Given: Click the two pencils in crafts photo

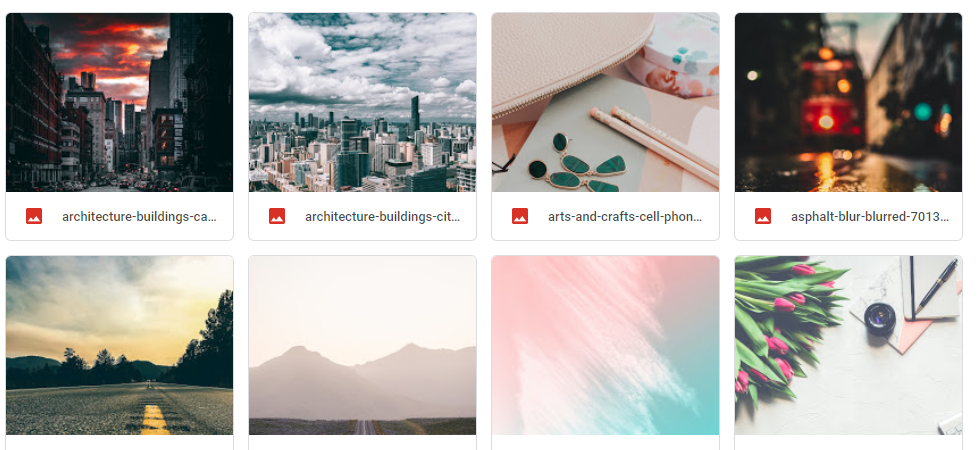Looking at the screenshot, I should click(654, 145).
